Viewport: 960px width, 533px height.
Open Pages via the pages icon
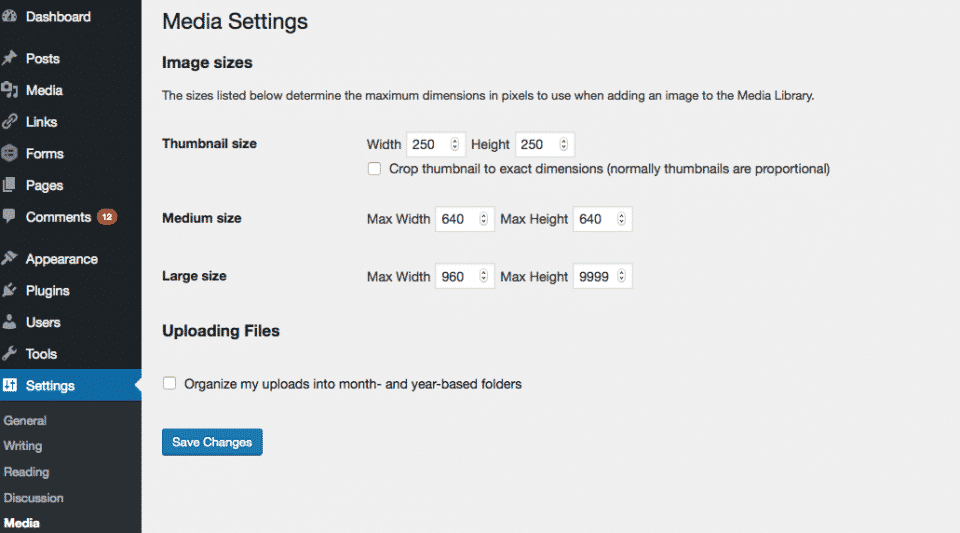point(9,185)
